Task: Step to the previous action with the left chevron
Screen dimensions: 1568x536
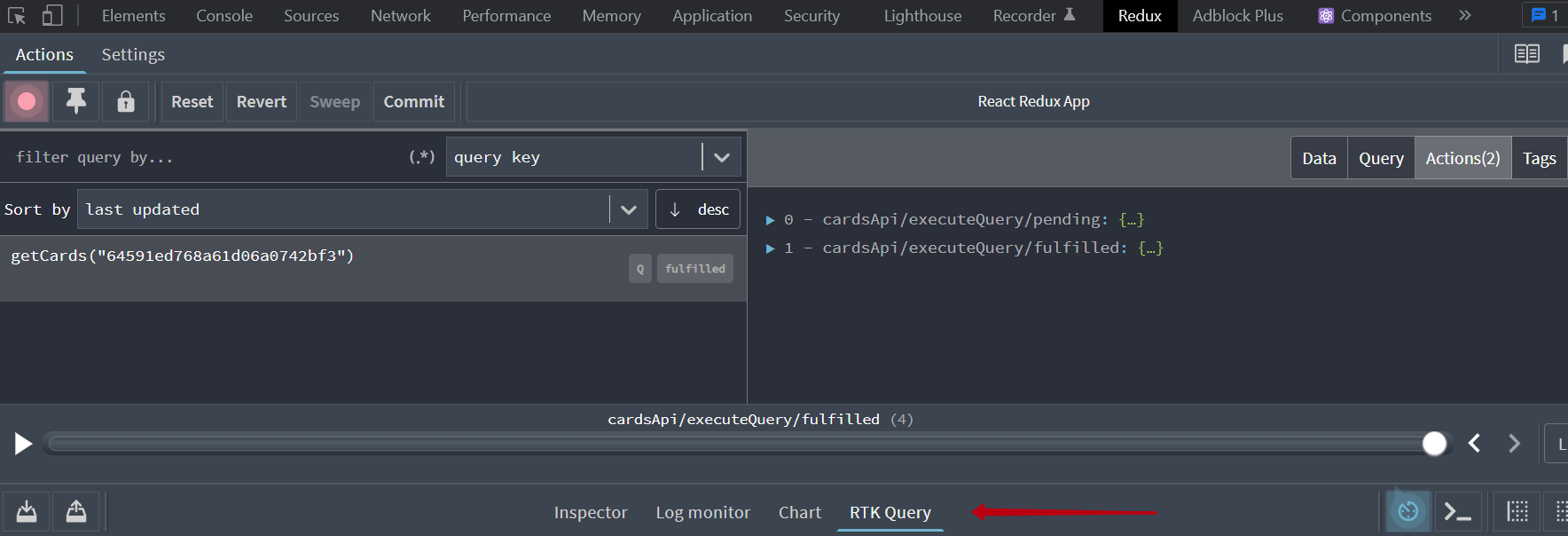Action: [x=1474, y=443]
